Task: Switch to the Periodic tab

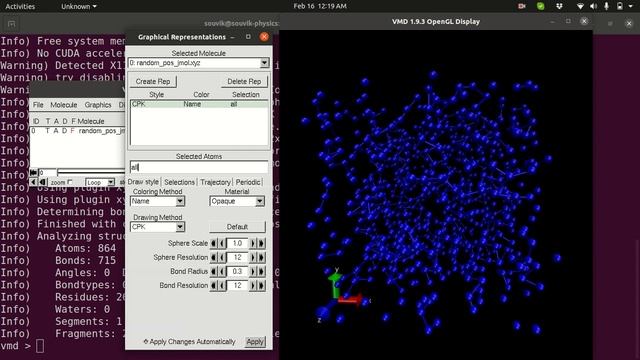Action: [248, 182]
